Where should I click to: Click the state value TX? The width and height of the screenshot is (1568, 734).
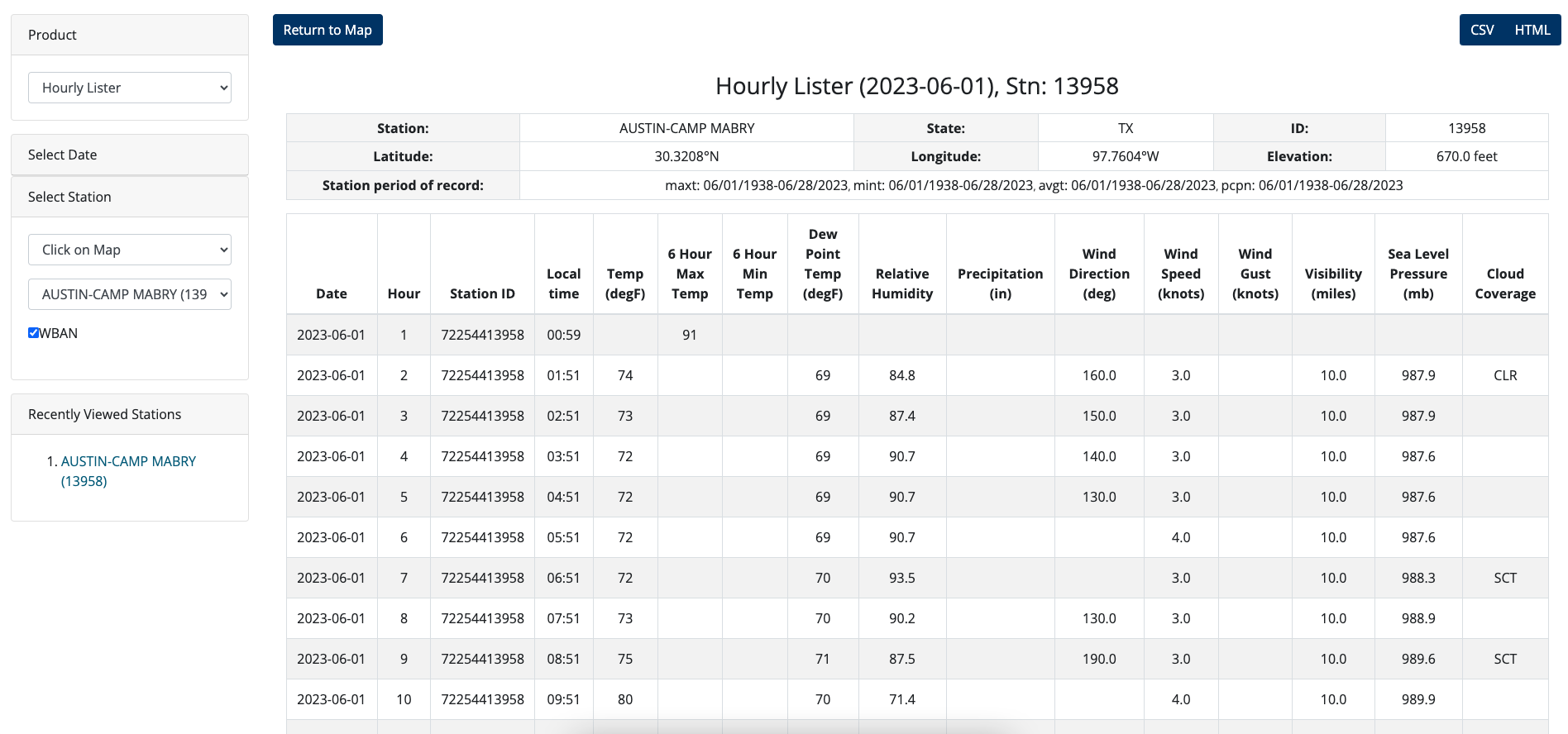tap(1126, 128)
